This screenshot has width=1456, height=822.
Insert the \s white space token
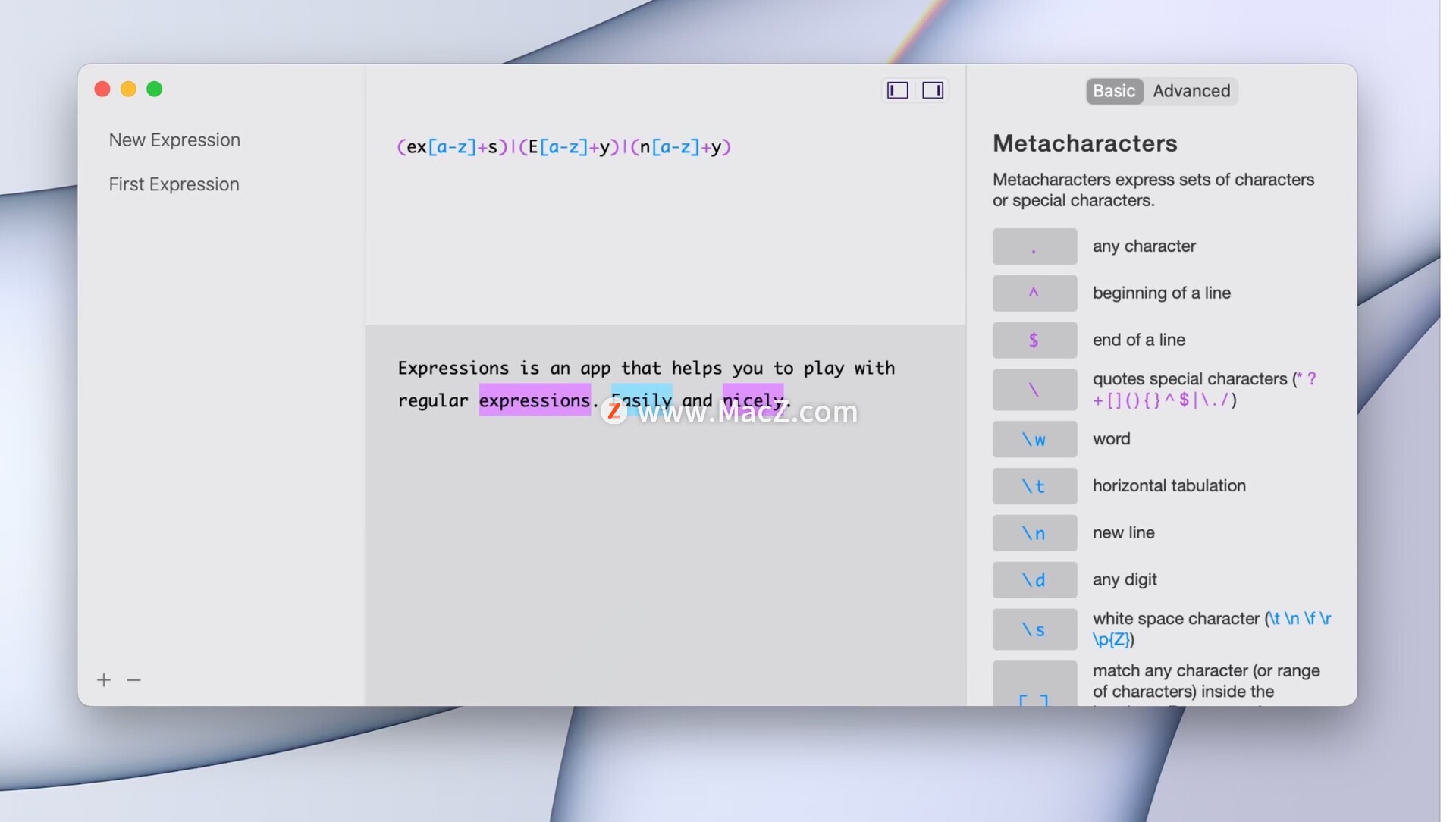click(x=1034, y=629)
